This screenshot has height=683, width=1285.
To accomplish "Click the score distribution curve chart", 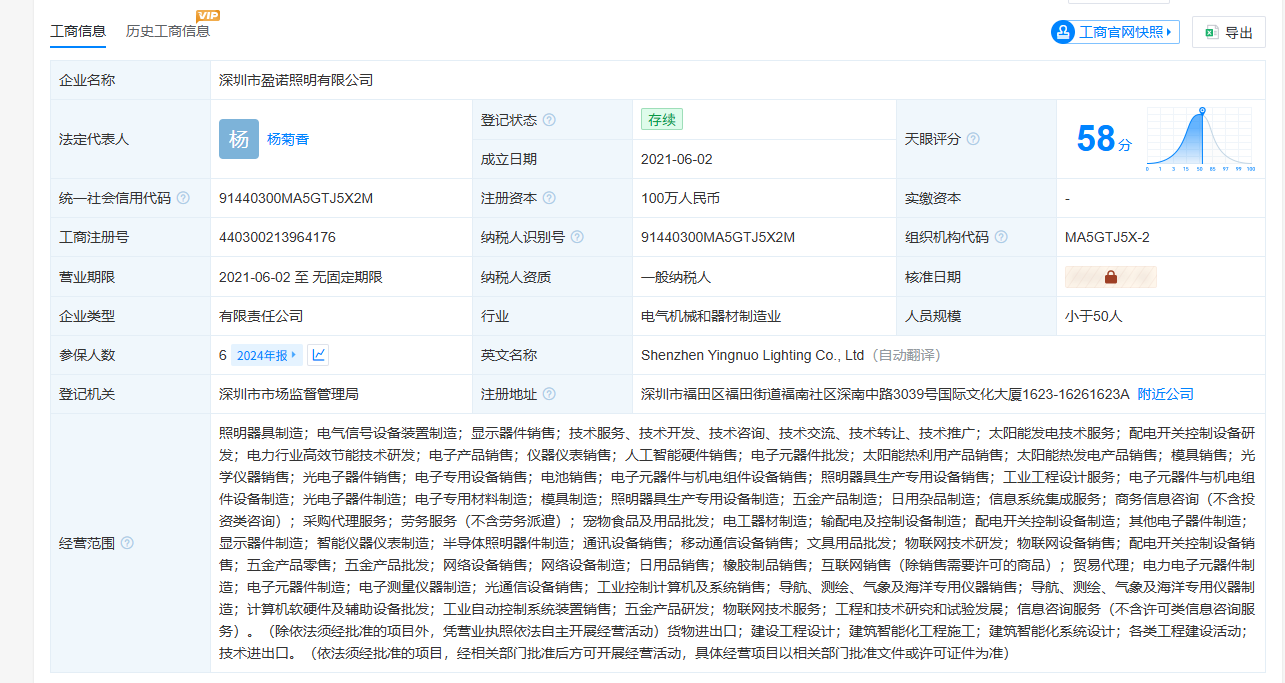I will (x=1201, y=139).
